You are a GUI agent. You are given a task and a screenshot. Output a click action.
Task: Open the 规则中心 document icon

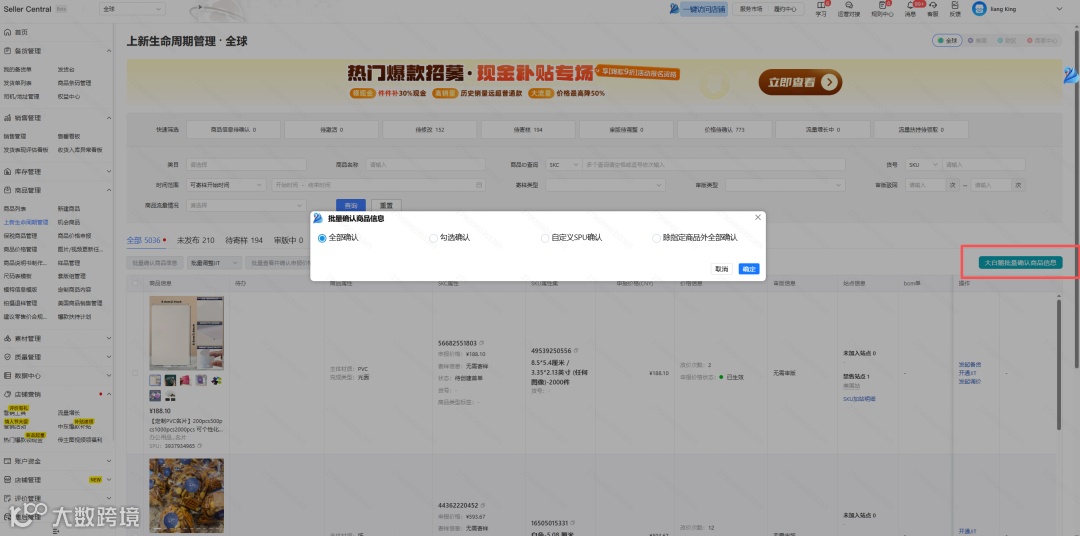(x=882, y=6)
